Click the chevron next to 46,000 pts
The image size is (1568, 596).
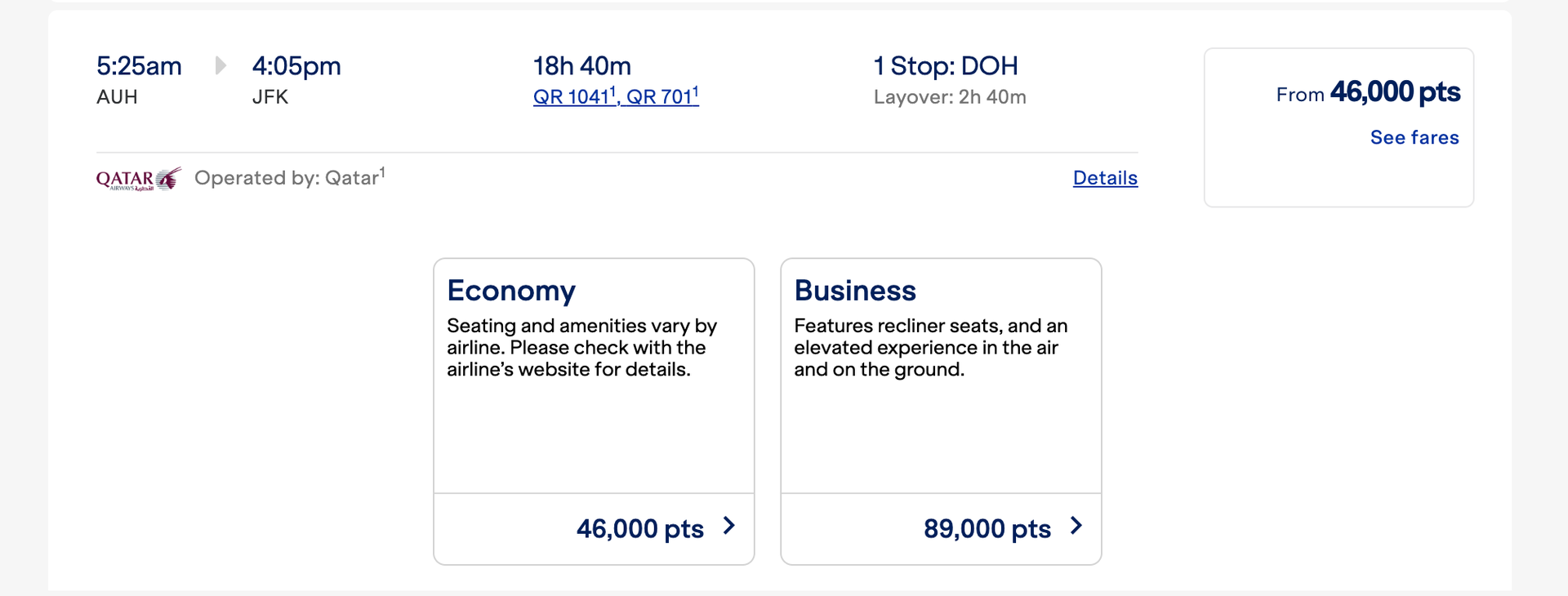[x=728, y=527]
